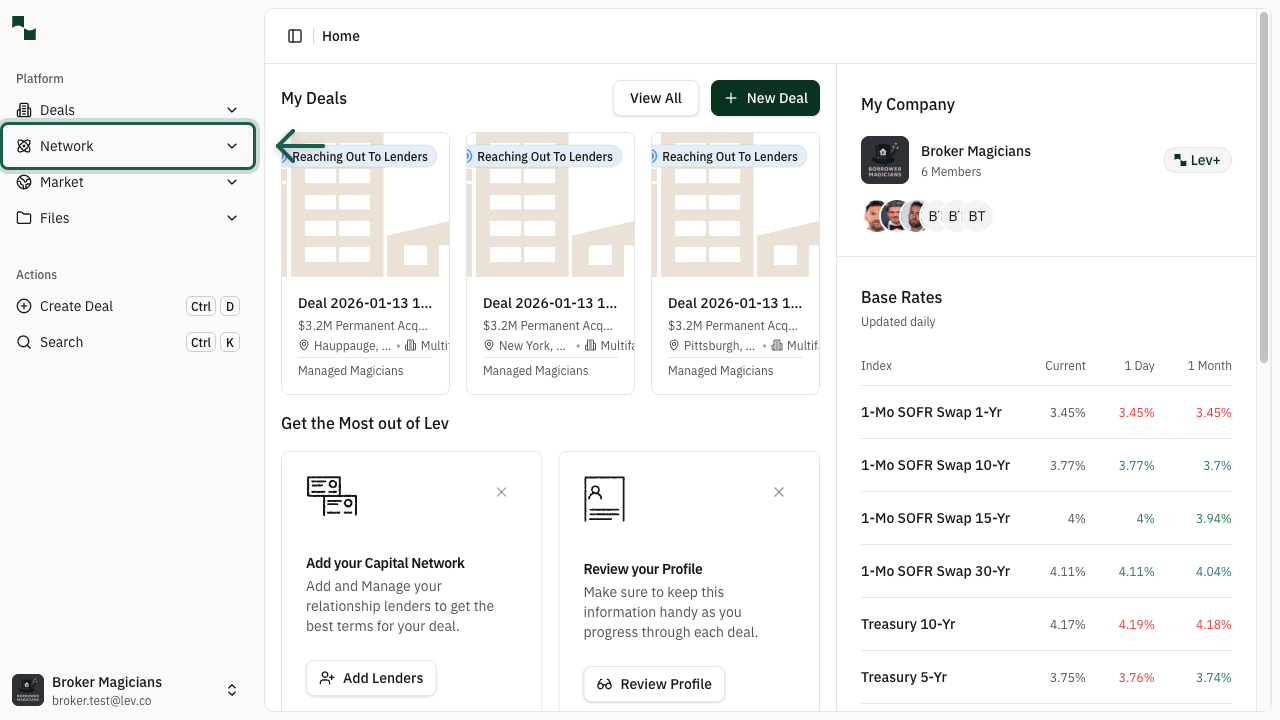This screenshot has width=1280, height=720.
Task: Click the Create Deal plus icon
Action: [x=25, y=306]
